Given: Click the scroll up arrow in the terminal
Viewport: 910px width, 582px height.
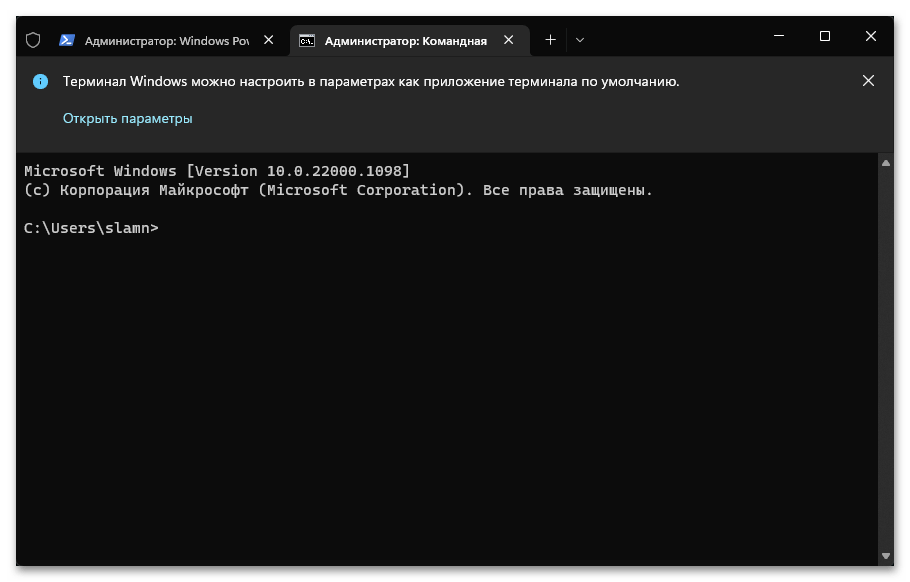Looking at the screenshot, I should click(x=885, y=162).
